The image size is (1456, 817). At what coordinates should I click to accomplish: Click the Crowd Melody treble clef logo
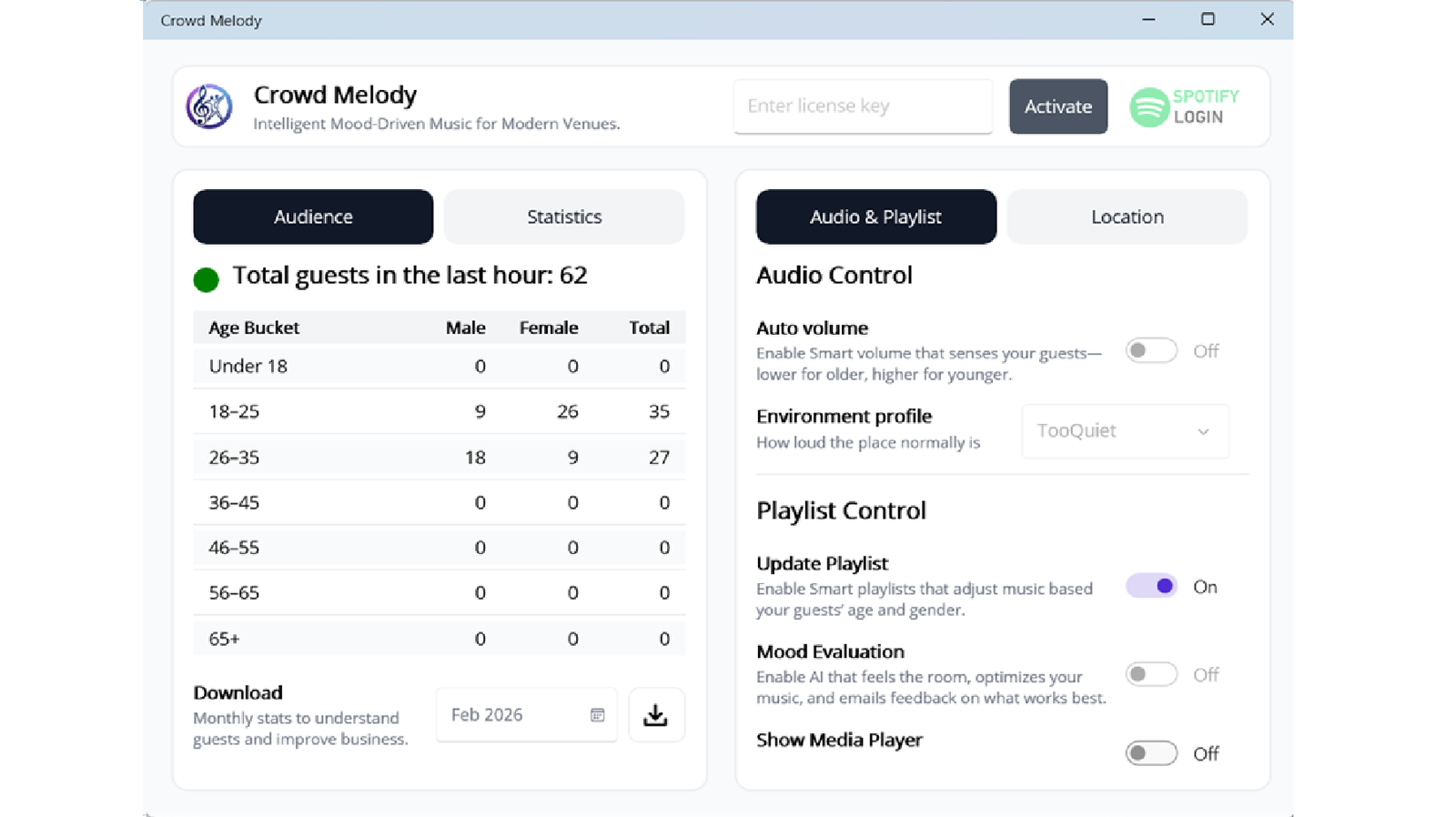[x=209, y=106]
